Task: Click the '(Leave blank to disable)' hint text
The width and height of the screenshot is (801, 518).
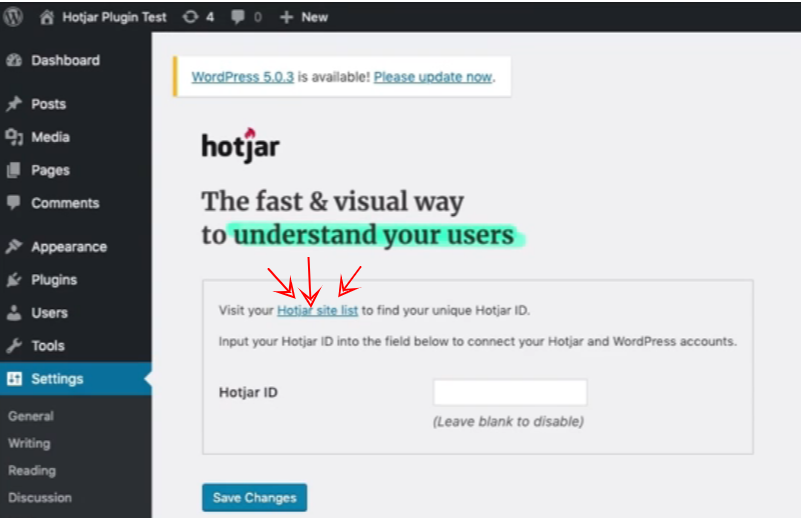Action: click(x=508, y=421)
